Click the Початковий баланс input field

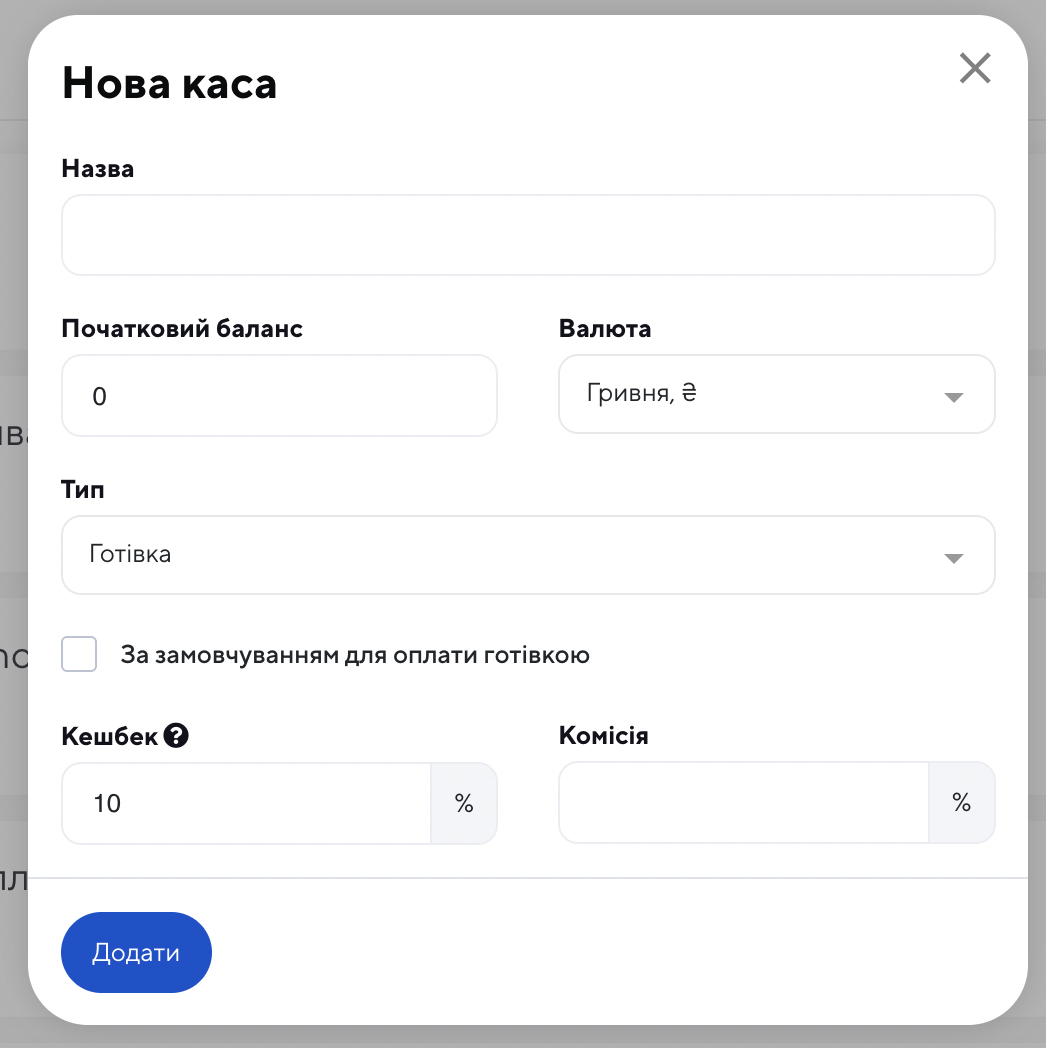(x=279, y=396)
